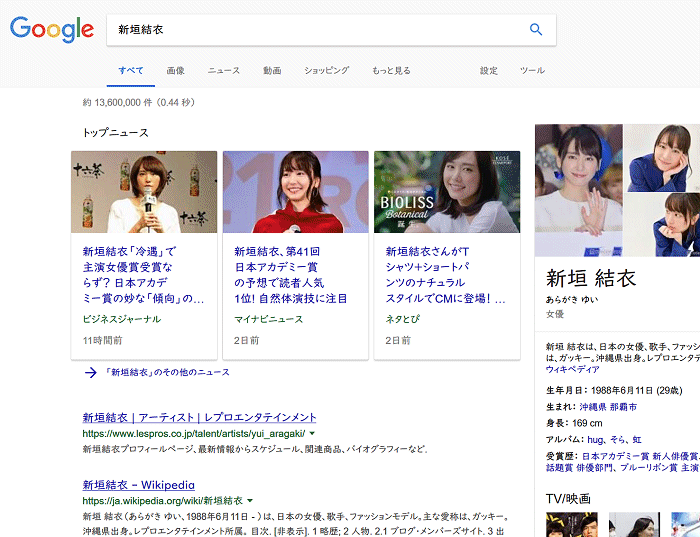Open the 虹 album link
The width and height of the screenshot is (700, 537).
(637, 440)
